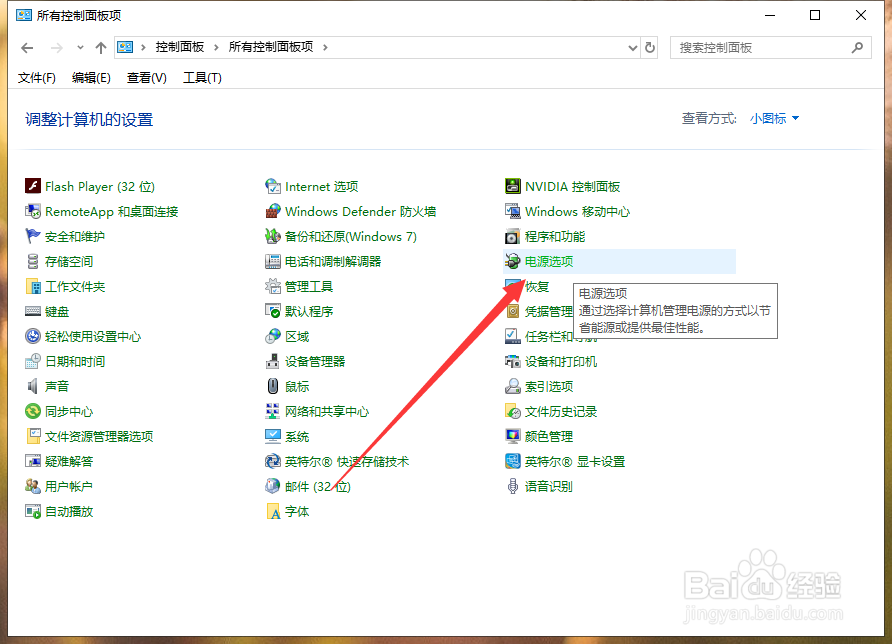The width and height of the screenshot is (892, 644).
Task: Expand the address bar history dropdown
Action: [x=633, y=48]
